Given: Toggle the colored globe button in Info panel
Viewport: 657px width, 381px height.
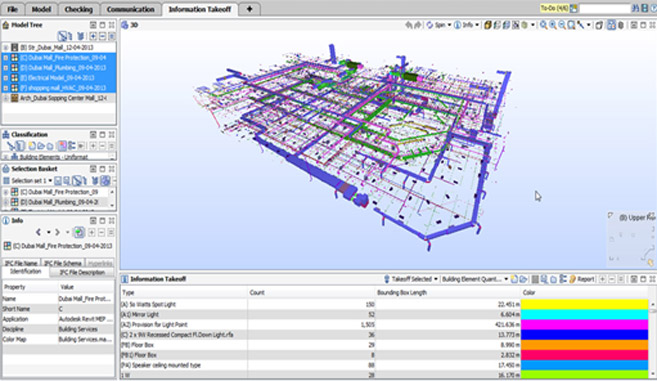Looking at the screenshot, I should pos(79,232).
